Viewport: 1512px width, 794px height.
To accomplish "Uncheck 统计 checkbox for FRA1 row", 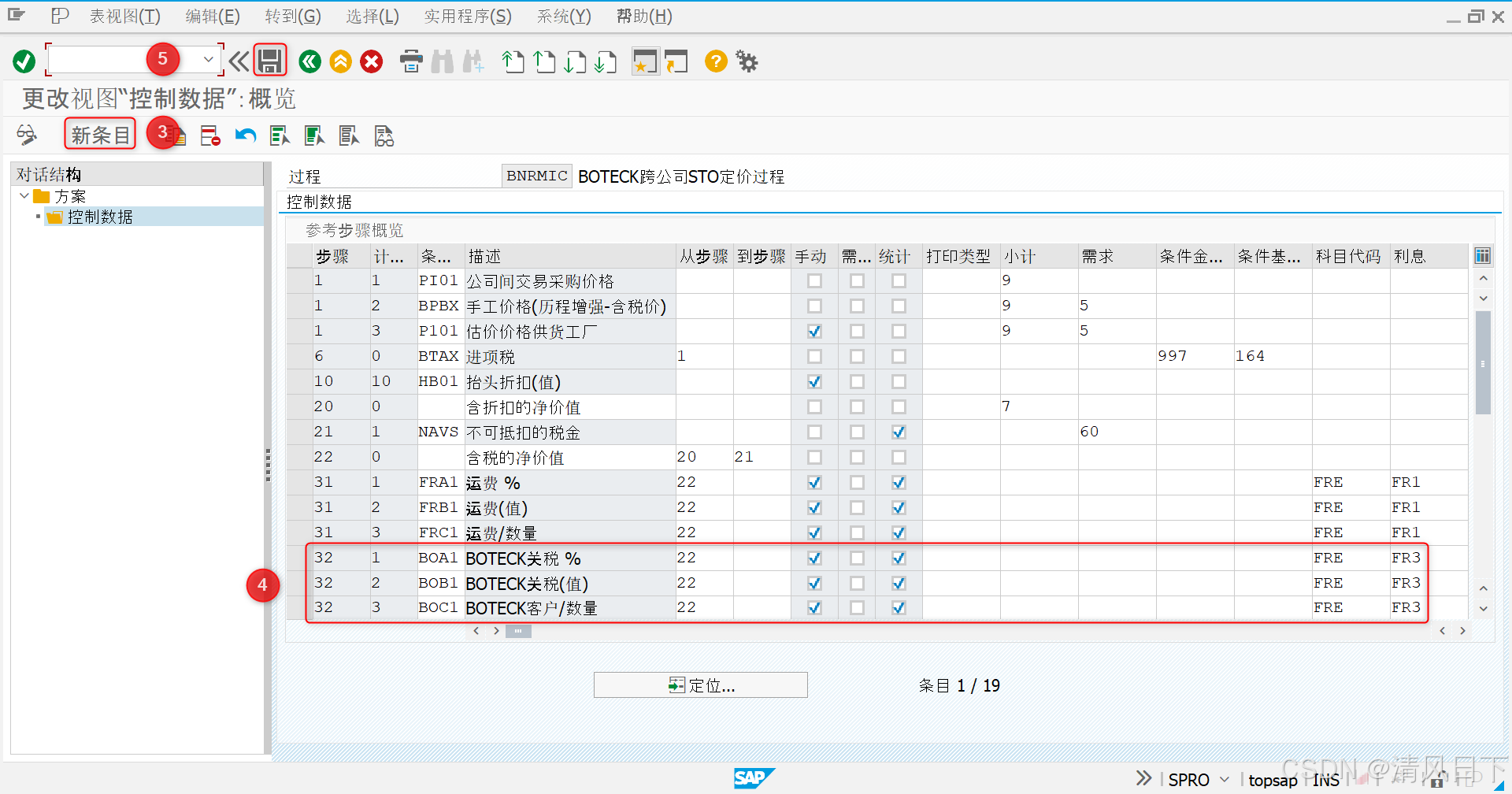I will pos(899,483).
